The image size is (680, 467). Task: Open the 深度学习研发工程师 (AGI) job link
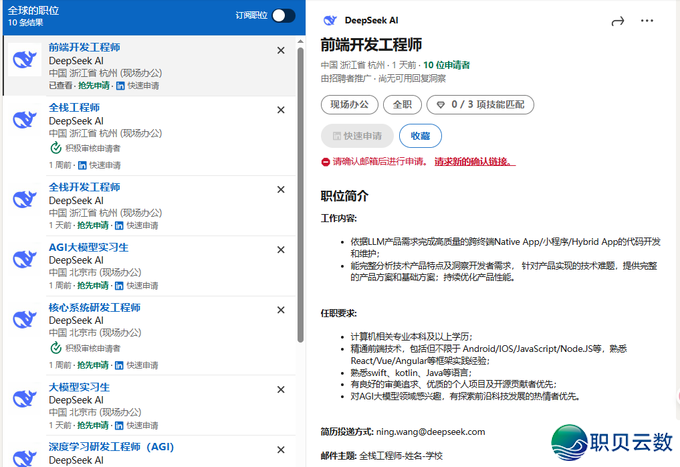(x=111, y=447)
